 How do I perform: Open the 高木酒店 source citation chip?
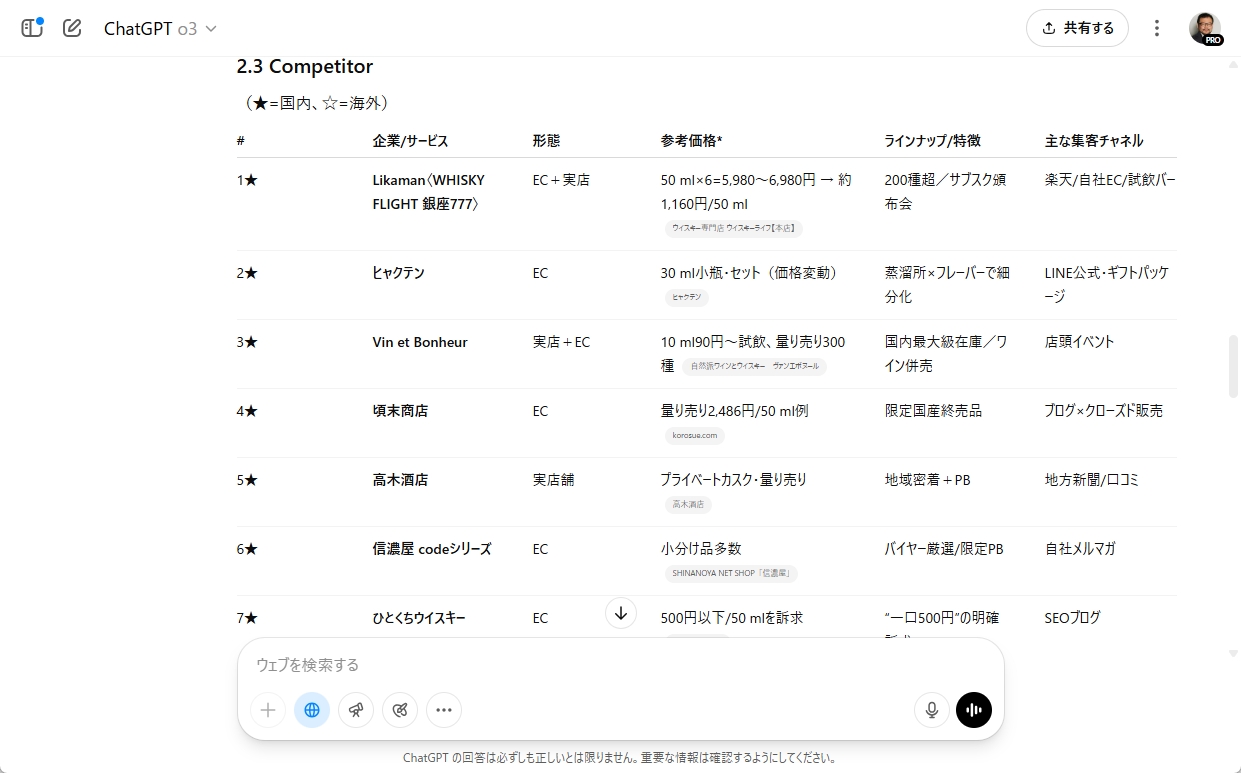pyautogui.click(x=688, y=504)
